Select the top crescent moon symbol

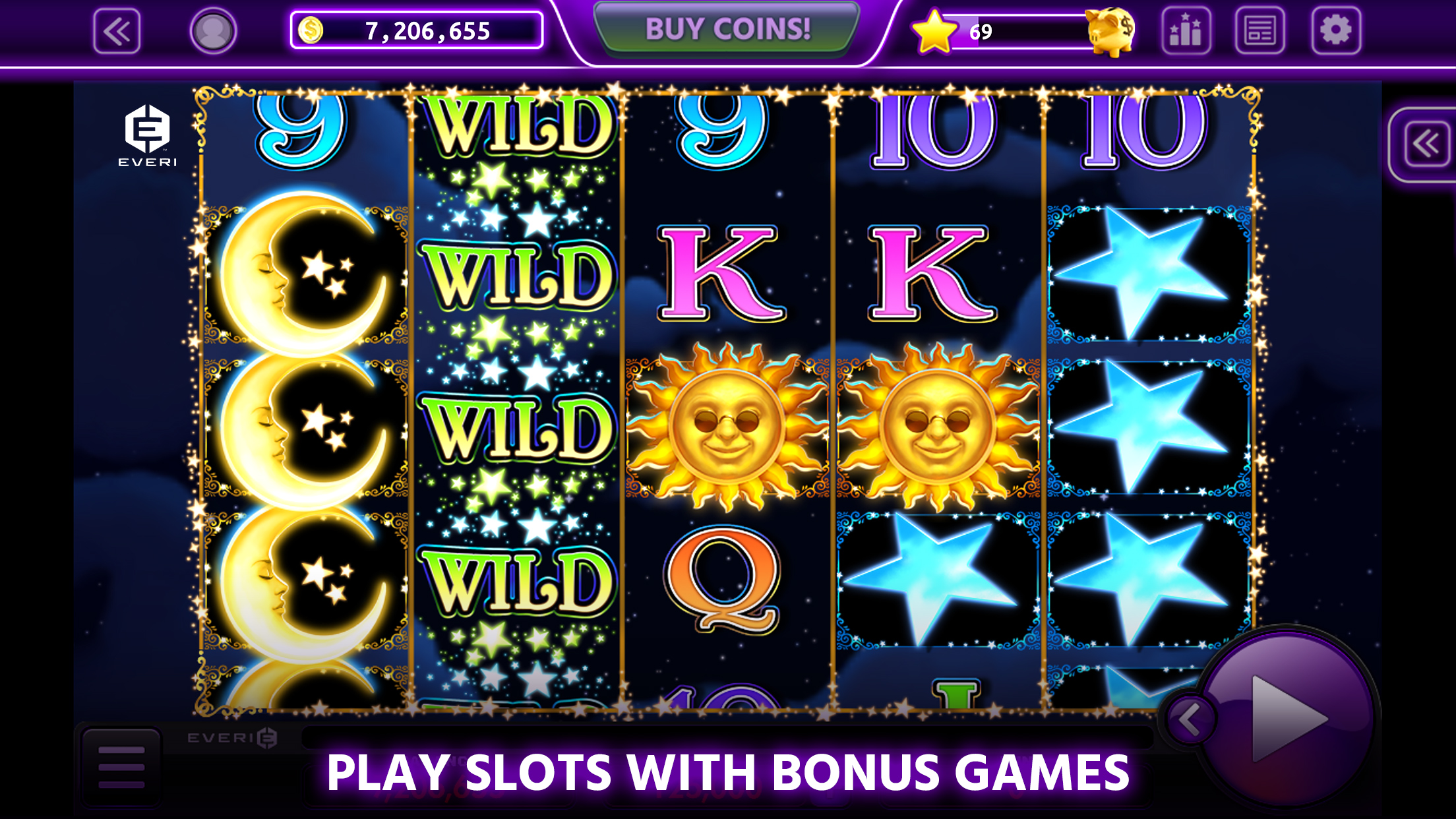click(305, 274)
